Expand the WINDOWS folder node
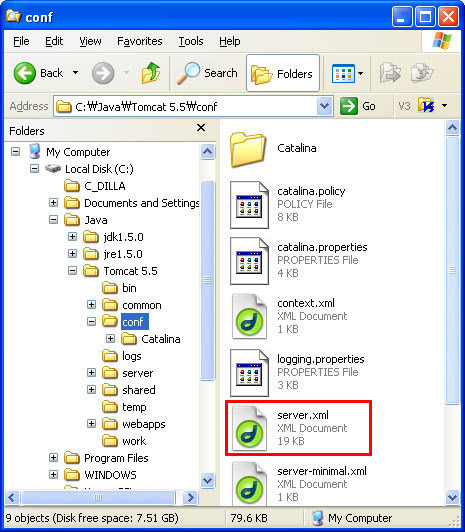Viewport: 465px width, 532px height. (x=53, y=474)
